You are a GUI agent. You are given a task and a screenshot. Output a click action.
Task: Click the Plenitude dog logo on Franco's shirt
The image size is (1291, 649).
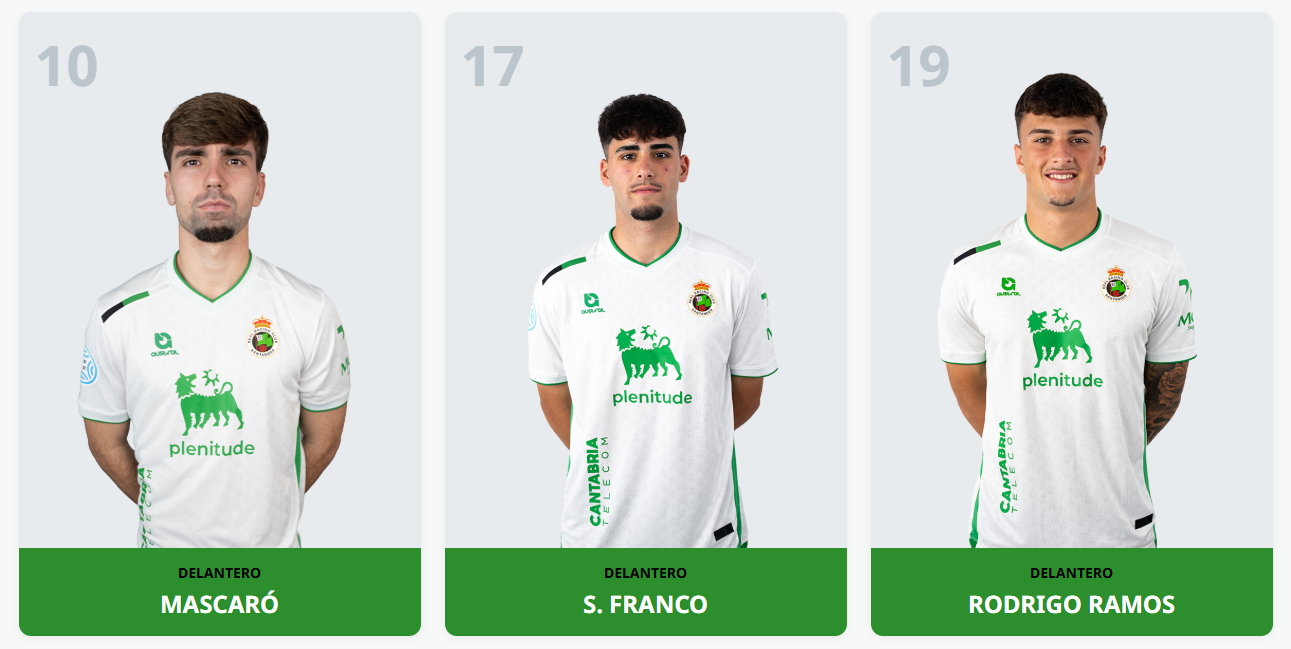[650, 354]
